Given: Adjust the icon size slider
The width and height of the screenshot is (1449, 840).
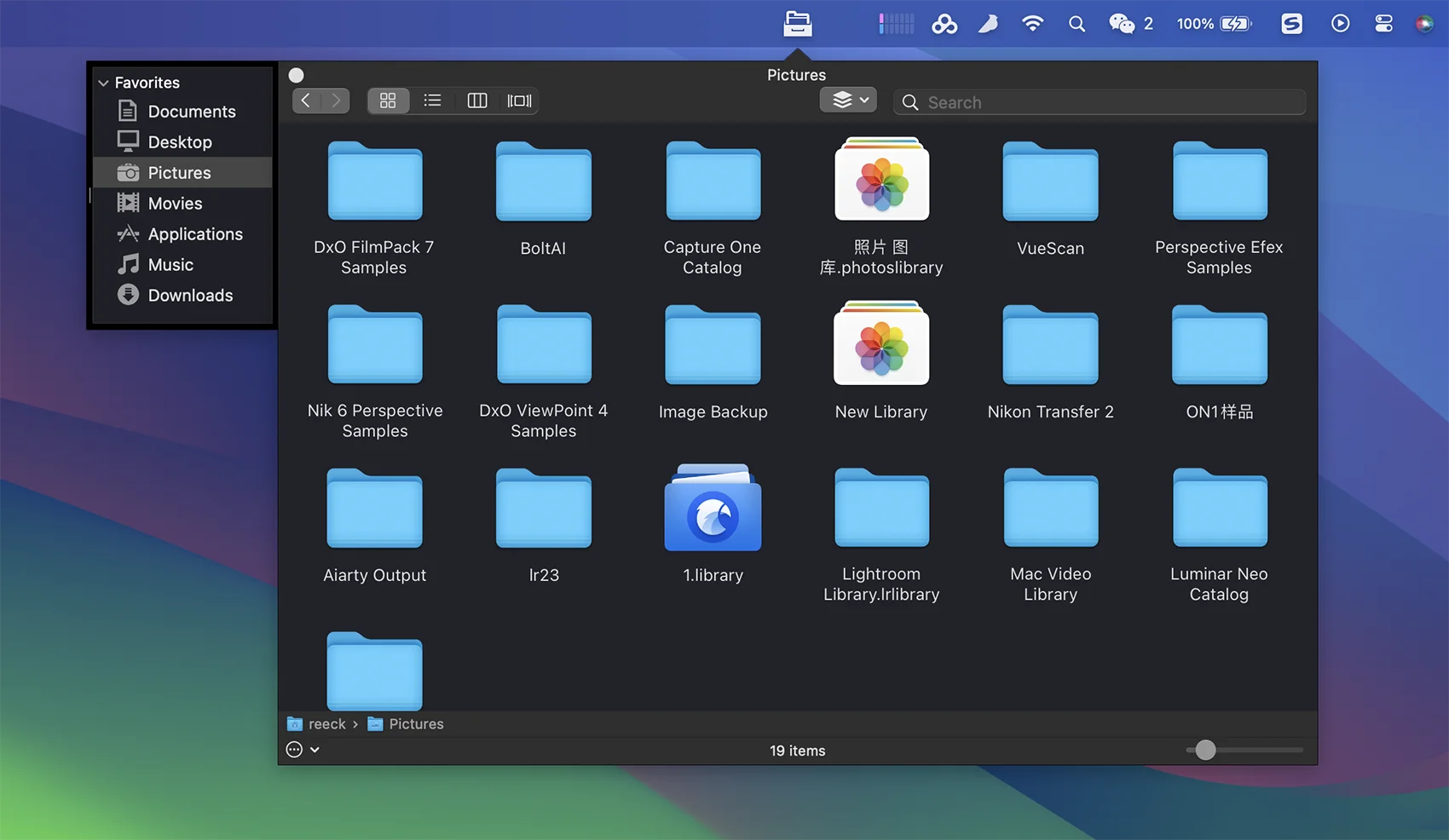Looking at the screenshot, I should tap(1205, 750).
